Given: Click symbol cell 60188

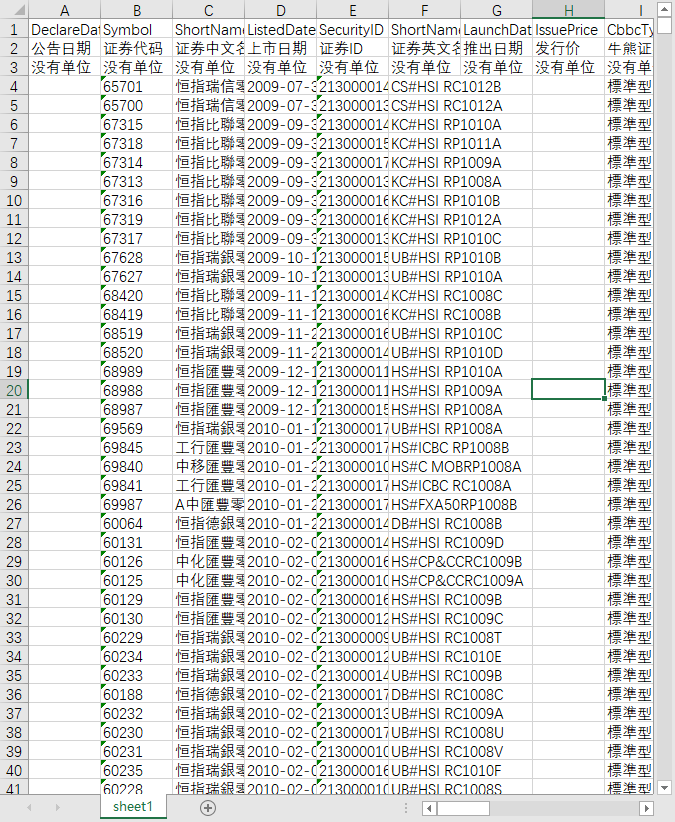Looking at the screenshot, I should click(x=136, y=694).
